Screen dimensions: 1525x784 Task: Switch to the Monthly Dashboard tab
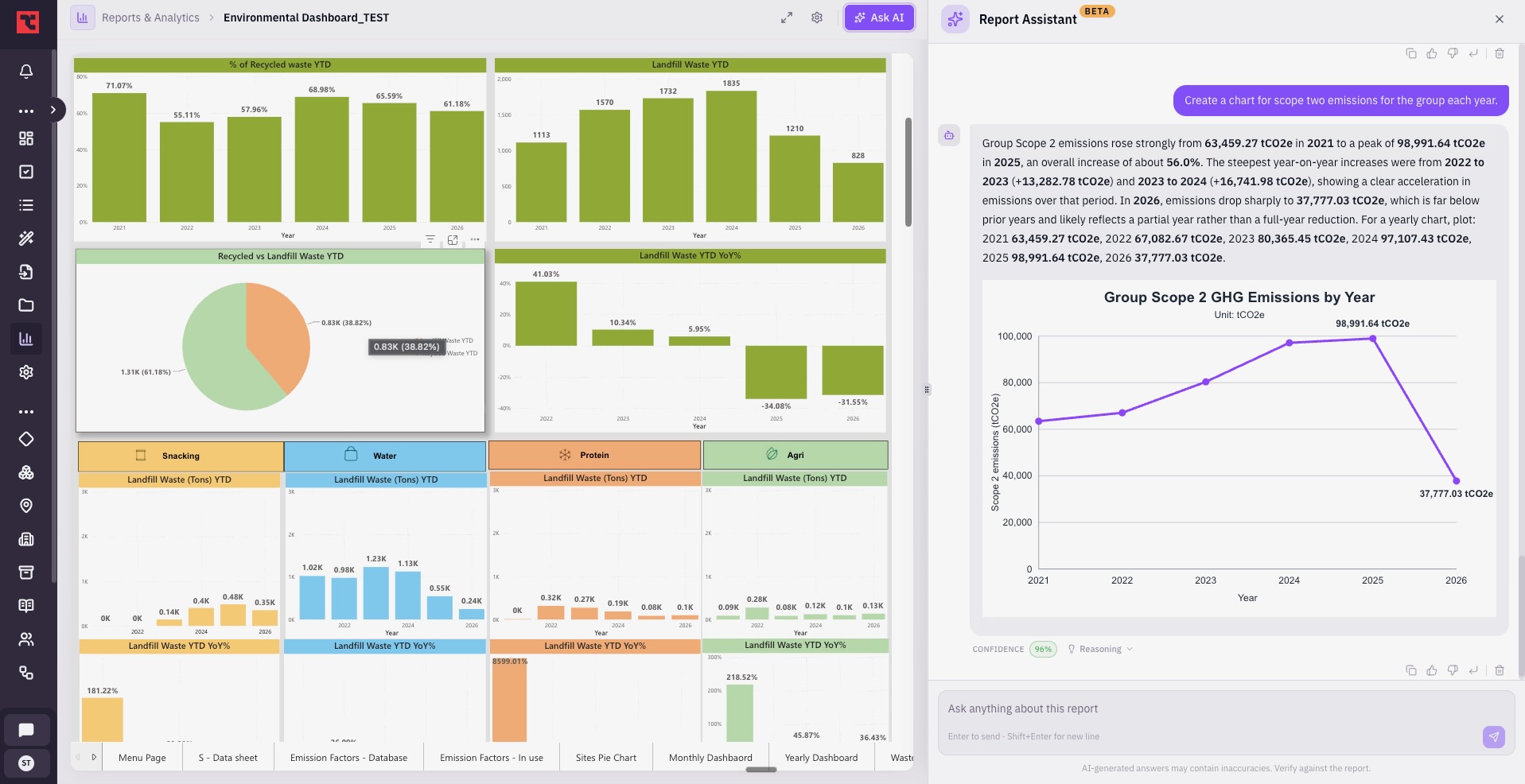point(710,758)
